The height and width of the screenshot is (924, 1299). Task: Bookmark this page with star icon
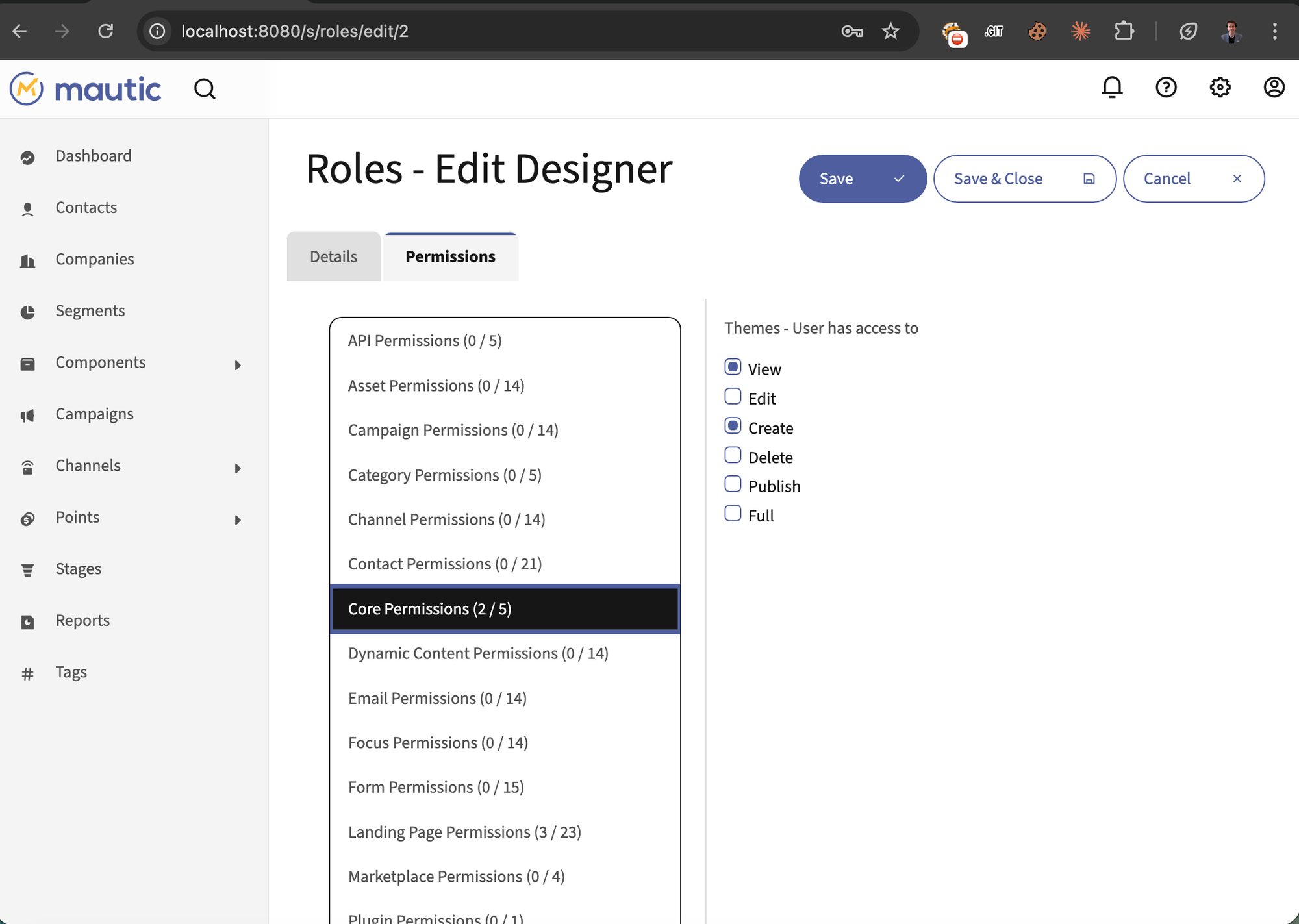coord(890,31)
